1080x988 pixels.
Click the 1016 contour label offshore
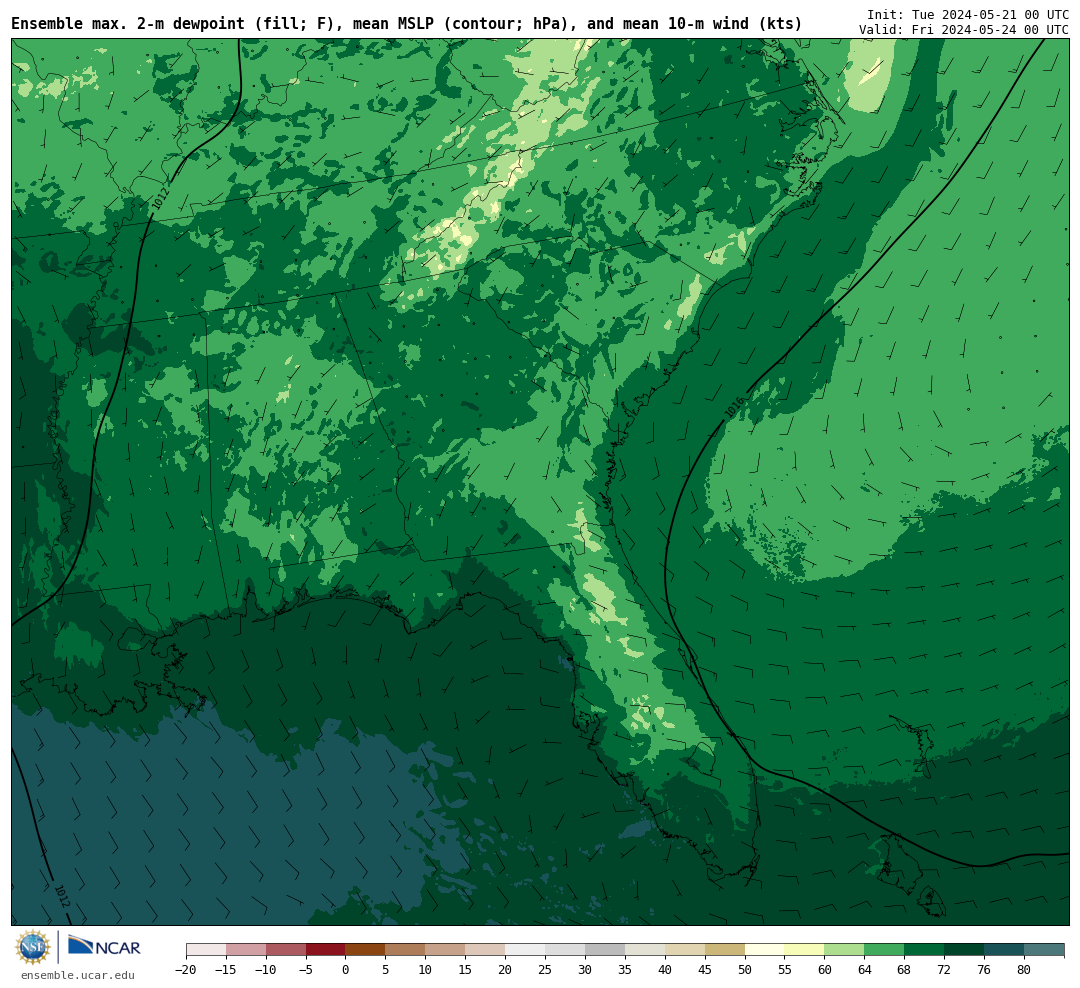[x=734, y=406]
